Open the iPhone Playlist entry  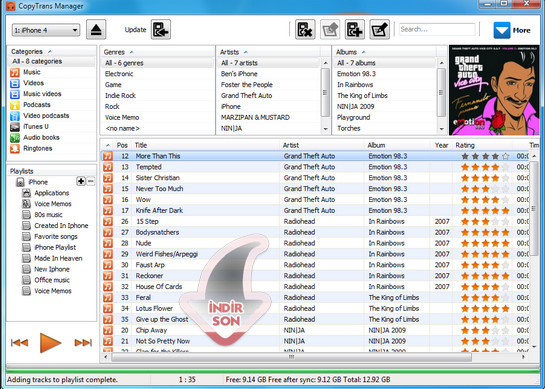click(x=55, y=248)
